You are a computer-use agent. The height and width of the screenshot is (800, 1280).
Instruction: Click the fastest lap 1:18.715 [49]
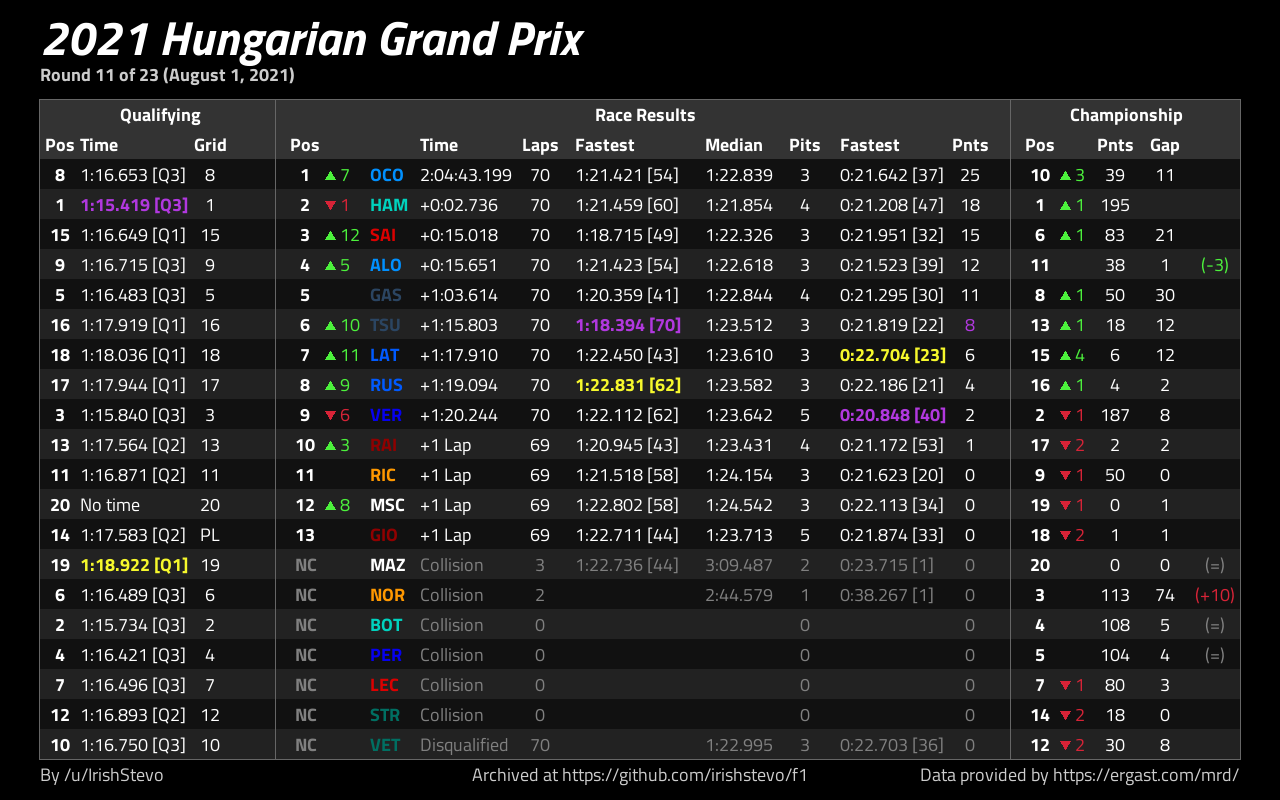point(627,236)
